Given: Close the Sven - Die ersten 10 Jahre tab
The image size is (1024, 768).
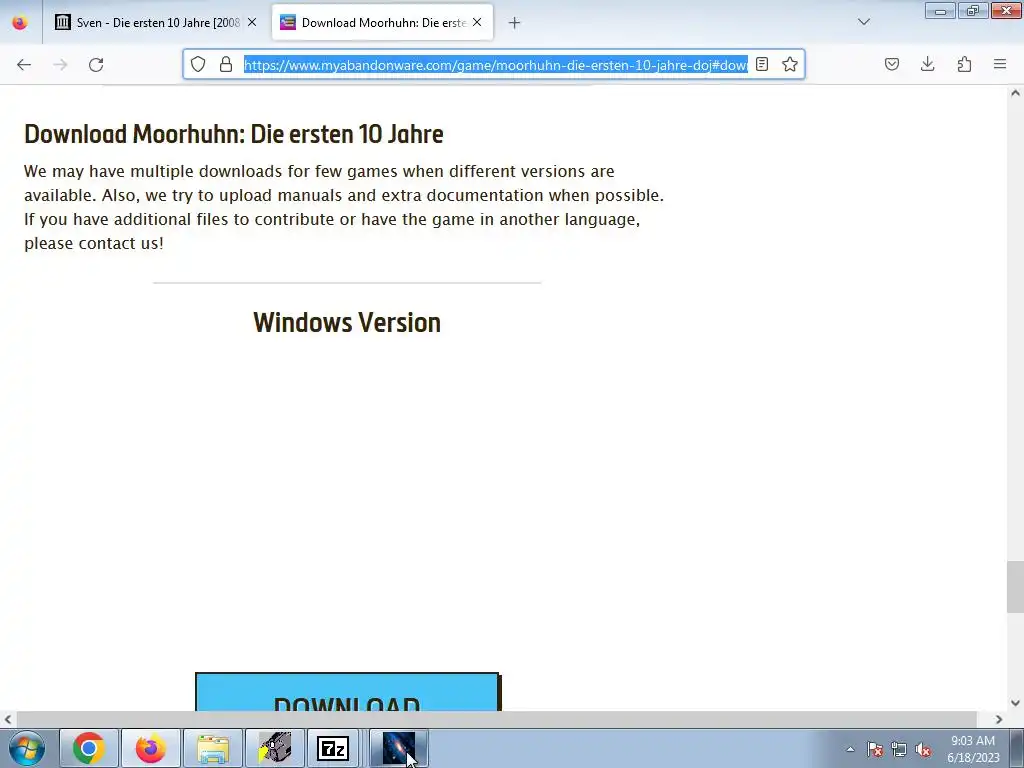Looking at the screenshot, I should [252, 22].
